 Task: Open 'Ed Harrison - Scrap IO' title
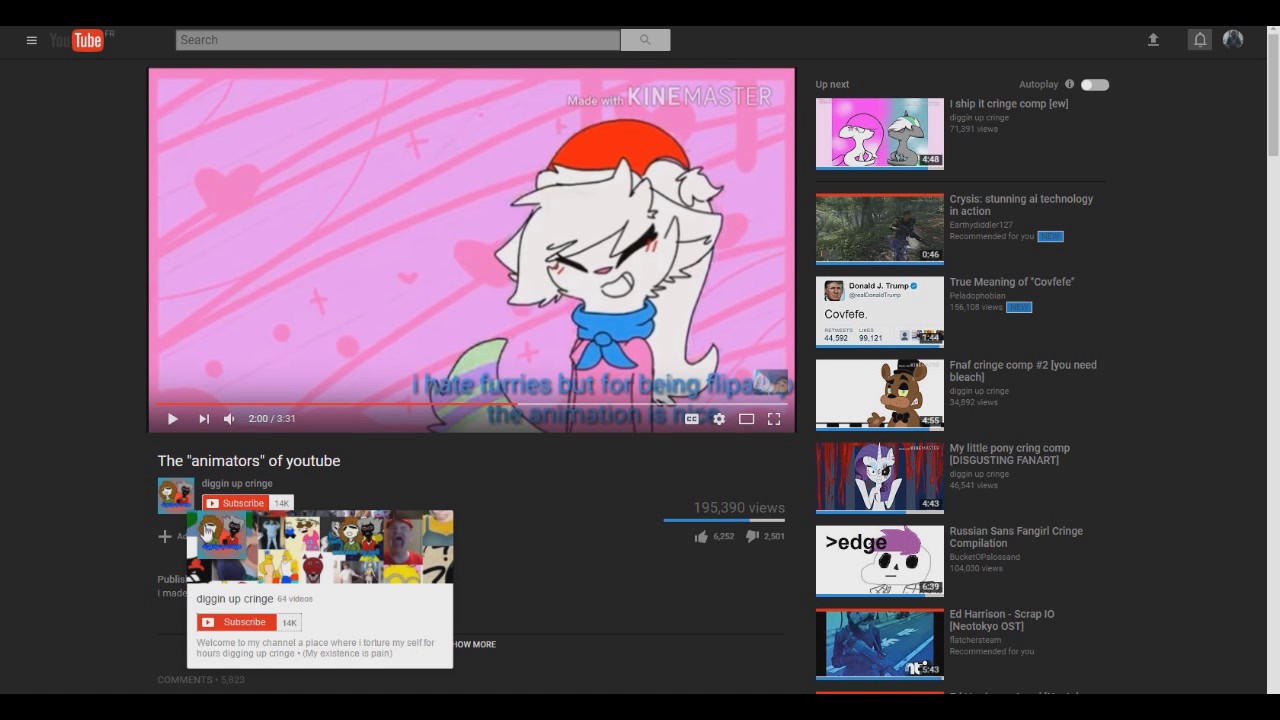[x=1002, y=620]
